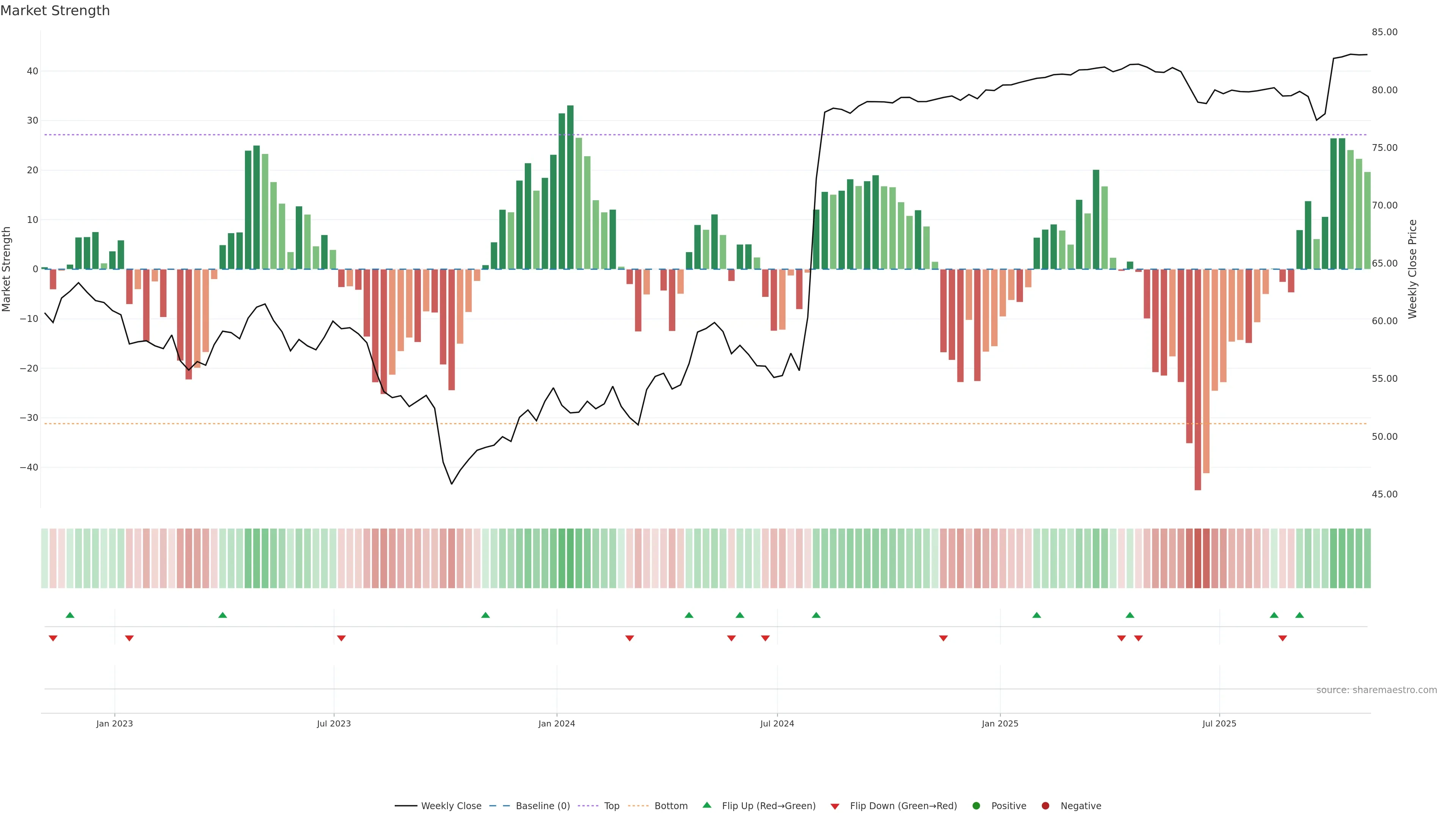Click the Jan 2024 x-axis label
This screenshot has height=819, width=1456.
(x=556, y=723)
